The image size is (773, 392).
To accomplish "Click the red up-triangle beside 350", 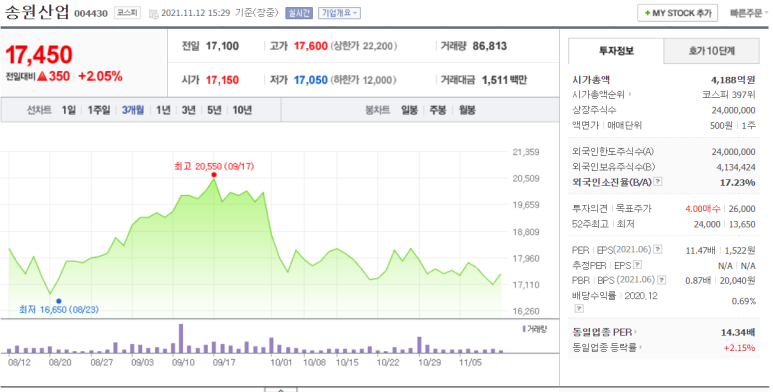I will point(41,76).
